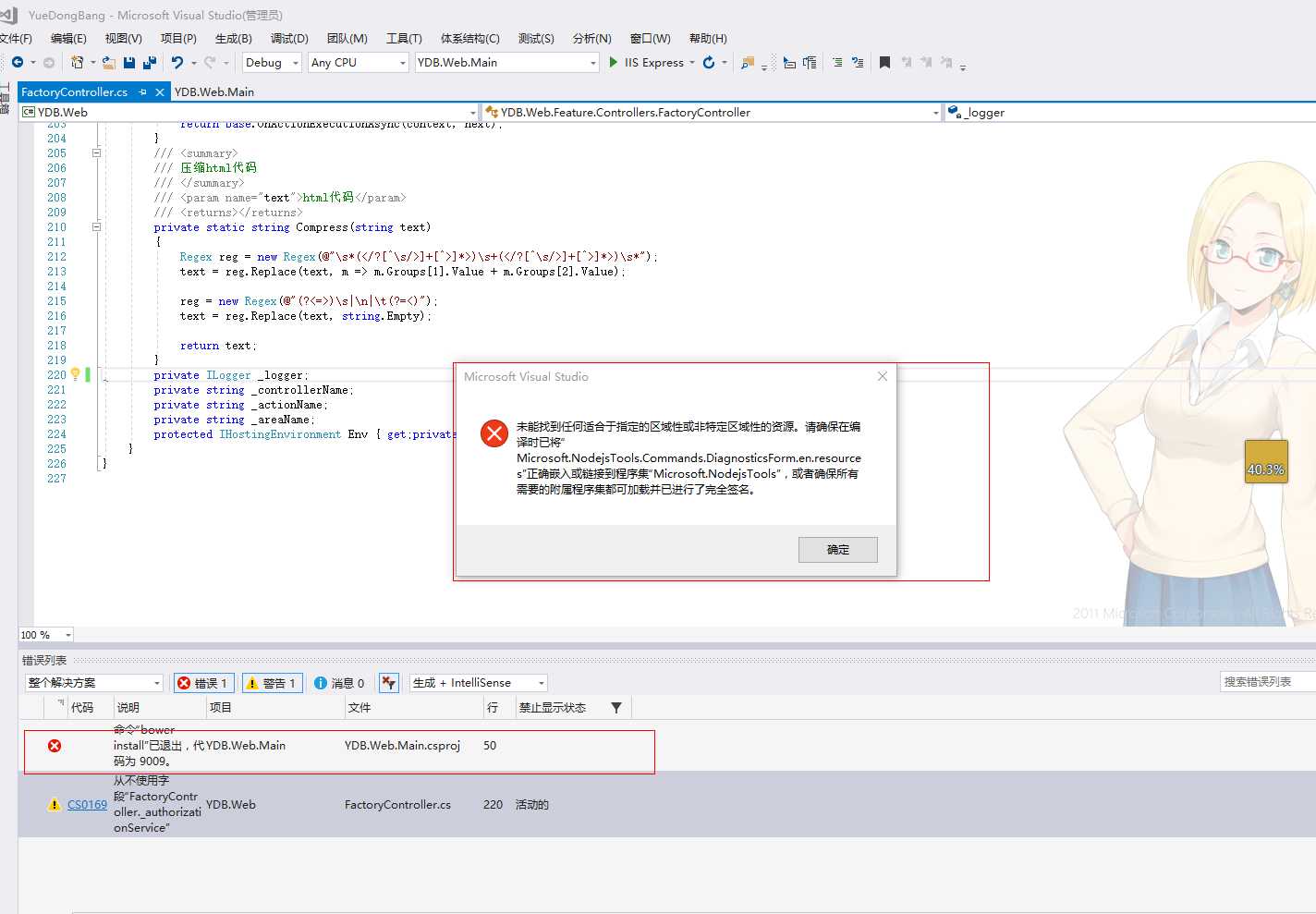Toggle the 消息 0 messages filter
The image size is (1316, 914).
tap(339, 683)
